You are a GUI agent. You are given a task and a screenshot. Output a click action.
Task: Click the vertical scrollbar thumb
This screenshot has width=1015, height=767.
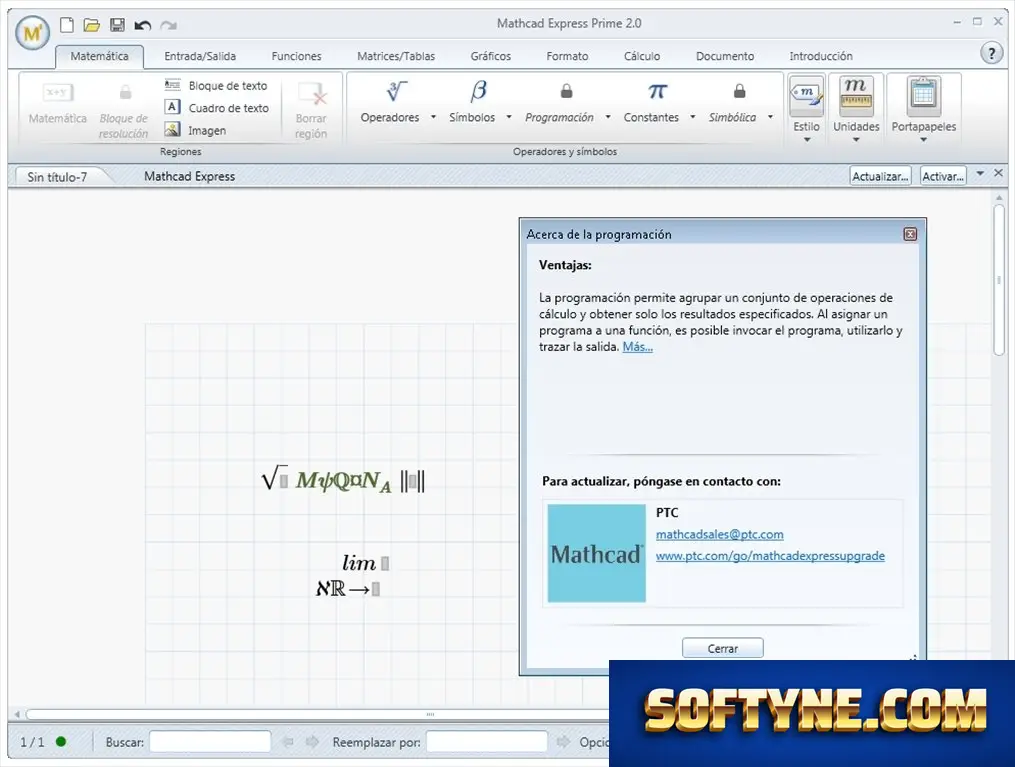tap(999, 280)
